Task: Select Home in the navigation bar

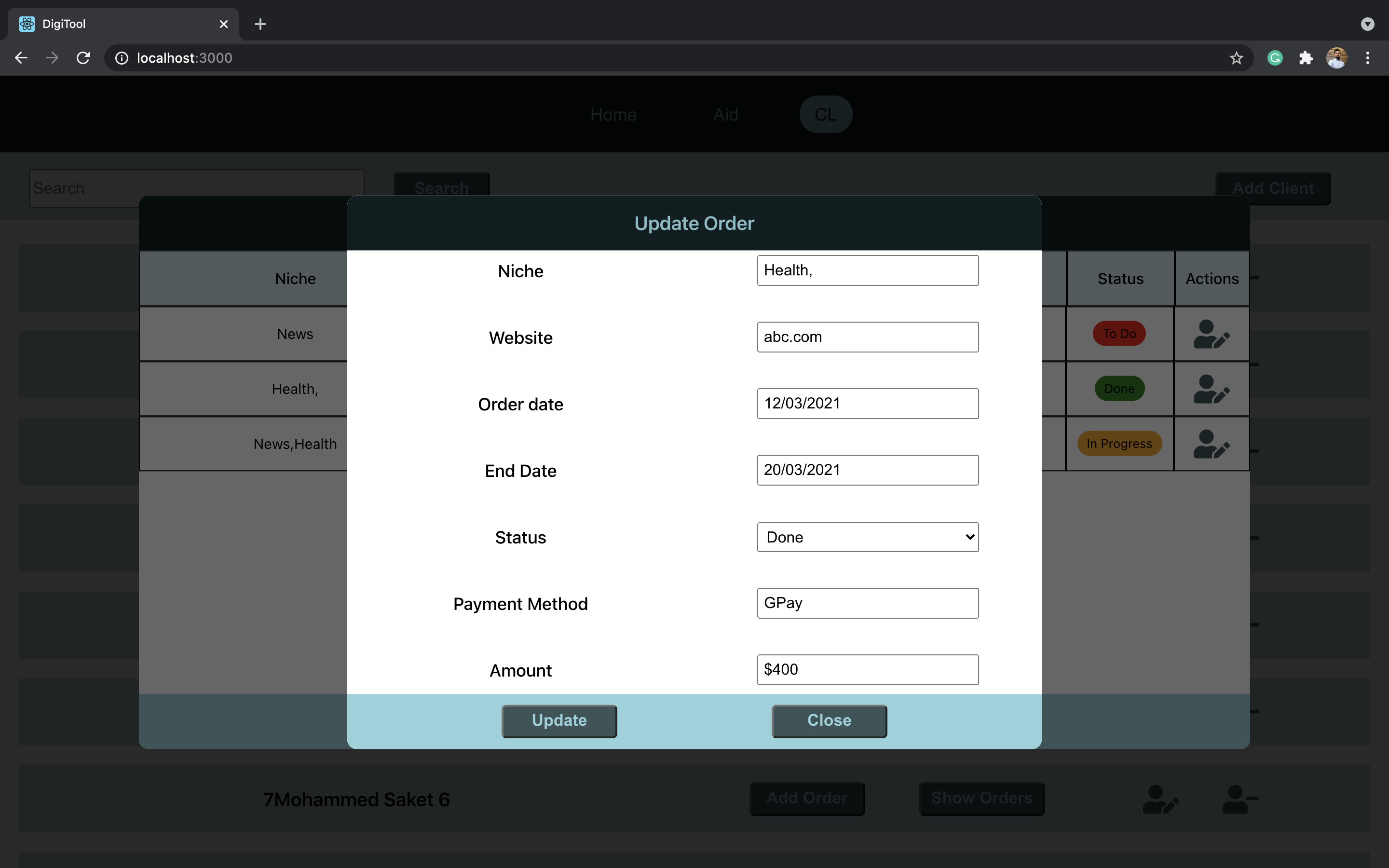Action: (613, 114)
